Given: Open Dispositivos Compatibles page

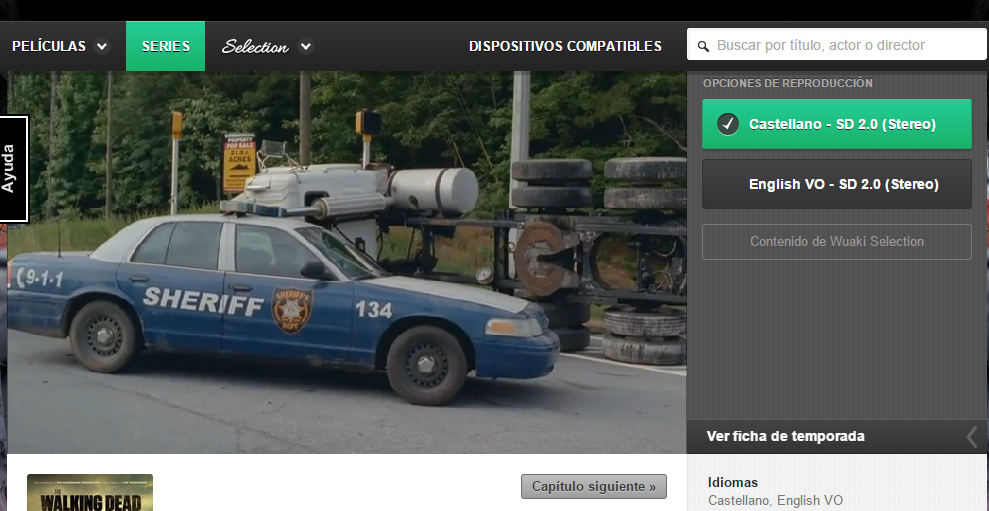Looking at the screenshot, I should 565,46.
